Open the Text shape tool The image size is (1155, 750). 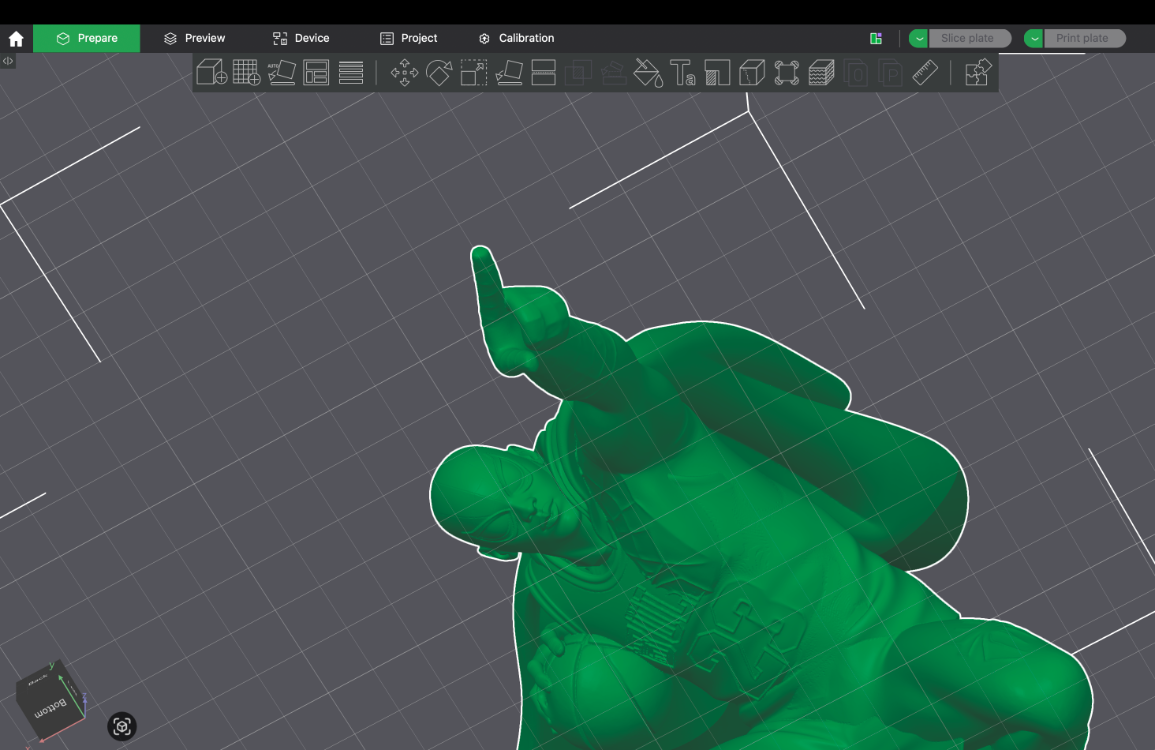point(683,72)
